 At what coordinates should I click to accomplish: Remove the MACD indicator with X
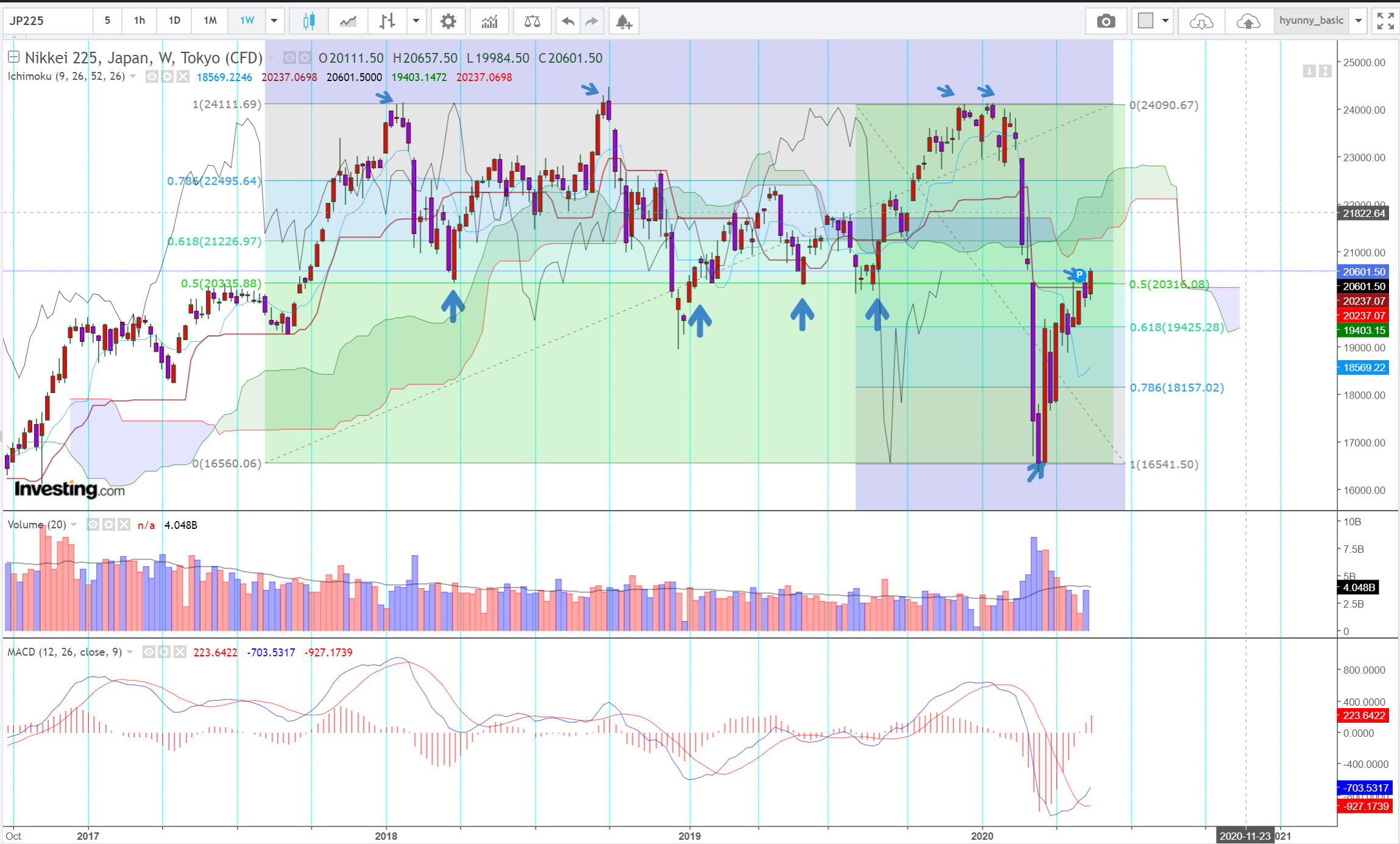click(180, 652)
